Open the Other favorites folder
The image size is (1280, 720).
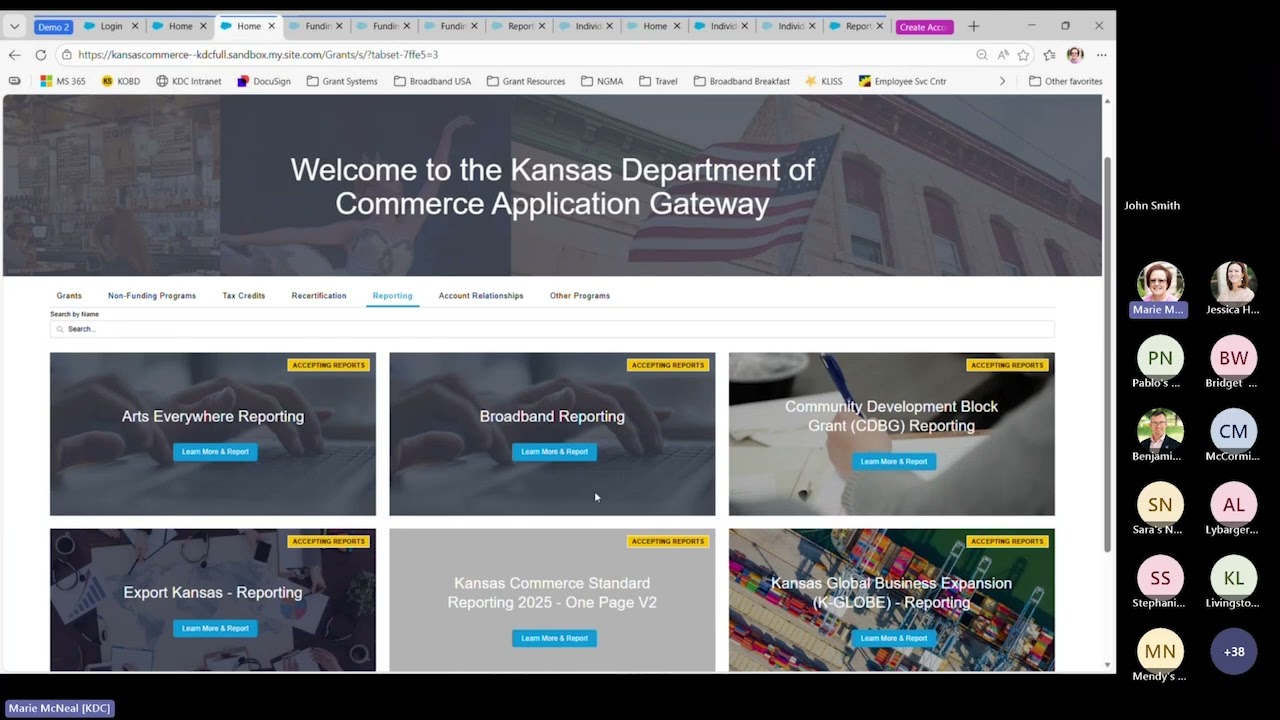[1066, 81]
